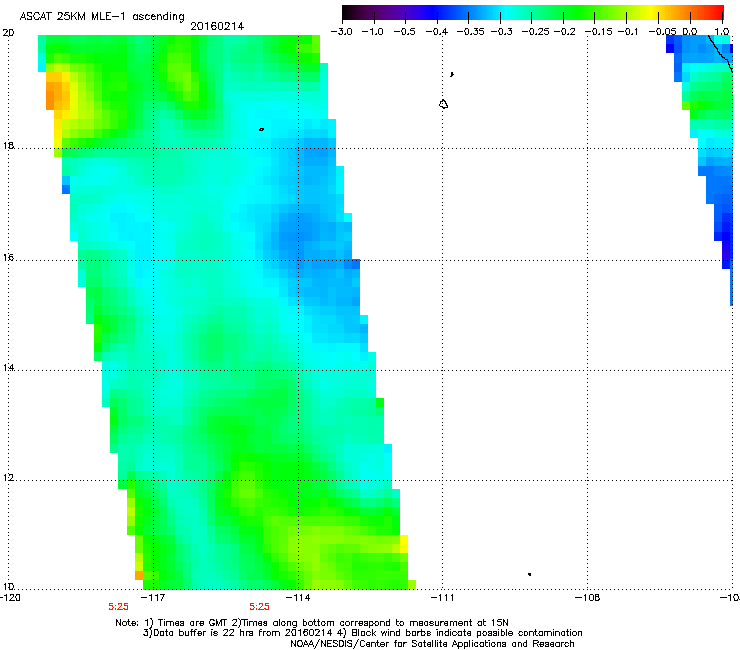Viewport: 740px width, 650px height.
Task: Click the date label '20160214'
Action: 217,26
